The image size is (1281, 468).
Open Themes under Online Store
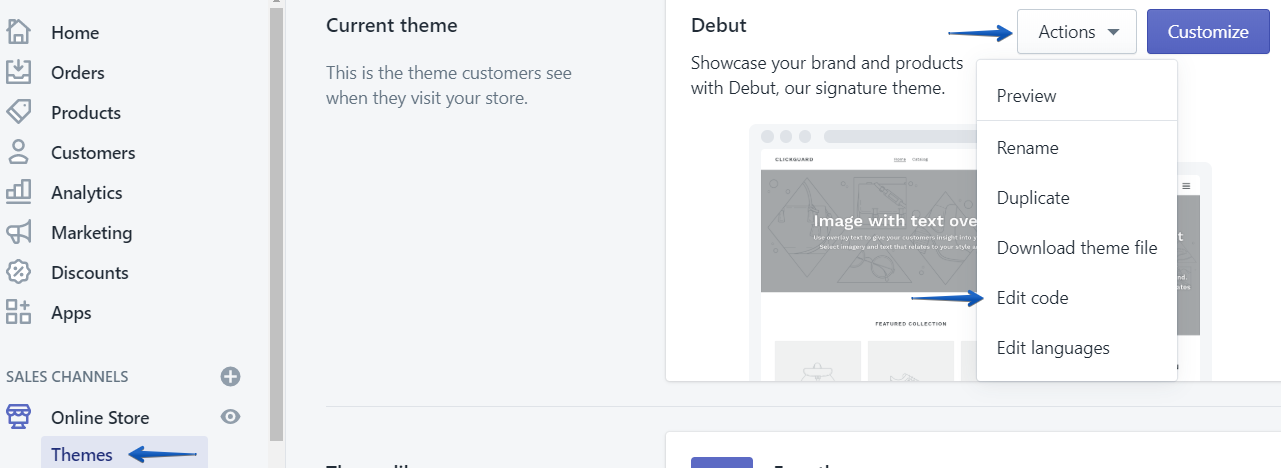(82, 455)
